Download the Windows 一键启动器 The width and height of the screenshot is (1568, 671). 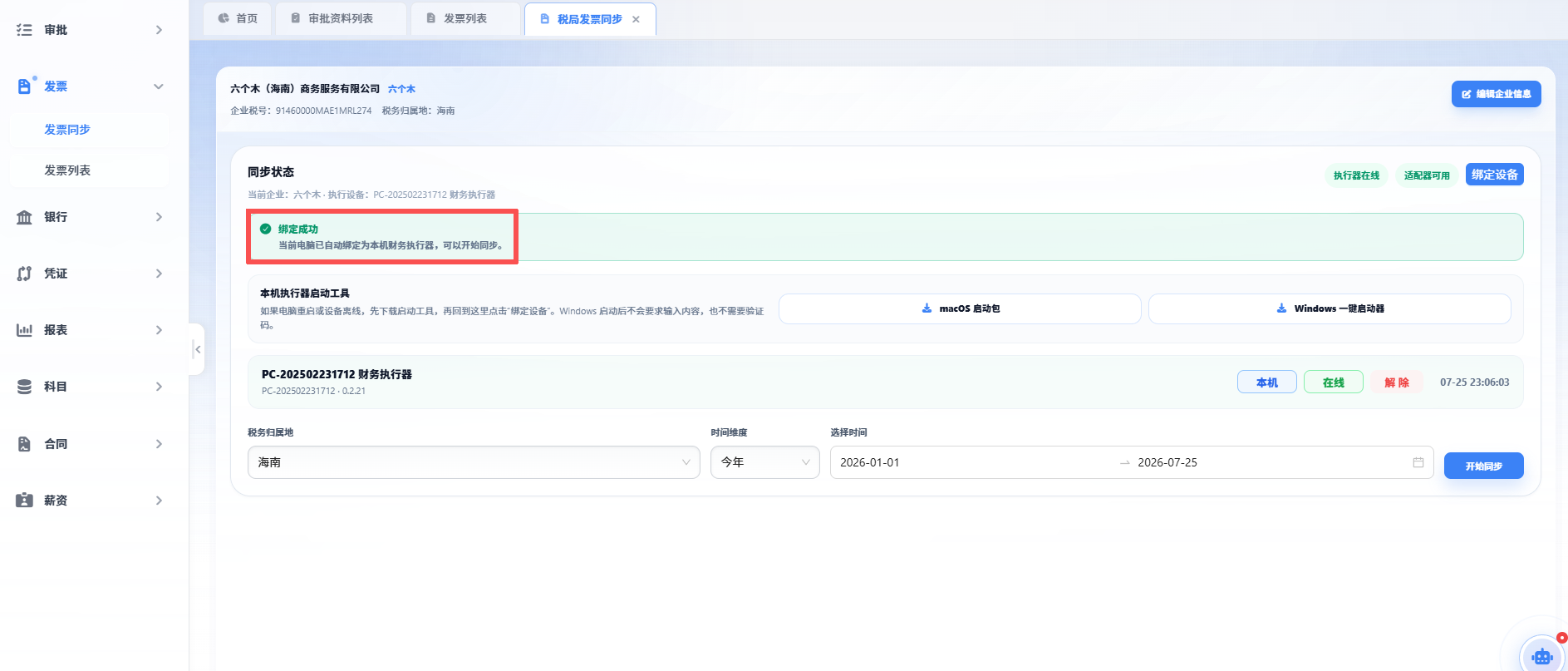point(1330,308)
